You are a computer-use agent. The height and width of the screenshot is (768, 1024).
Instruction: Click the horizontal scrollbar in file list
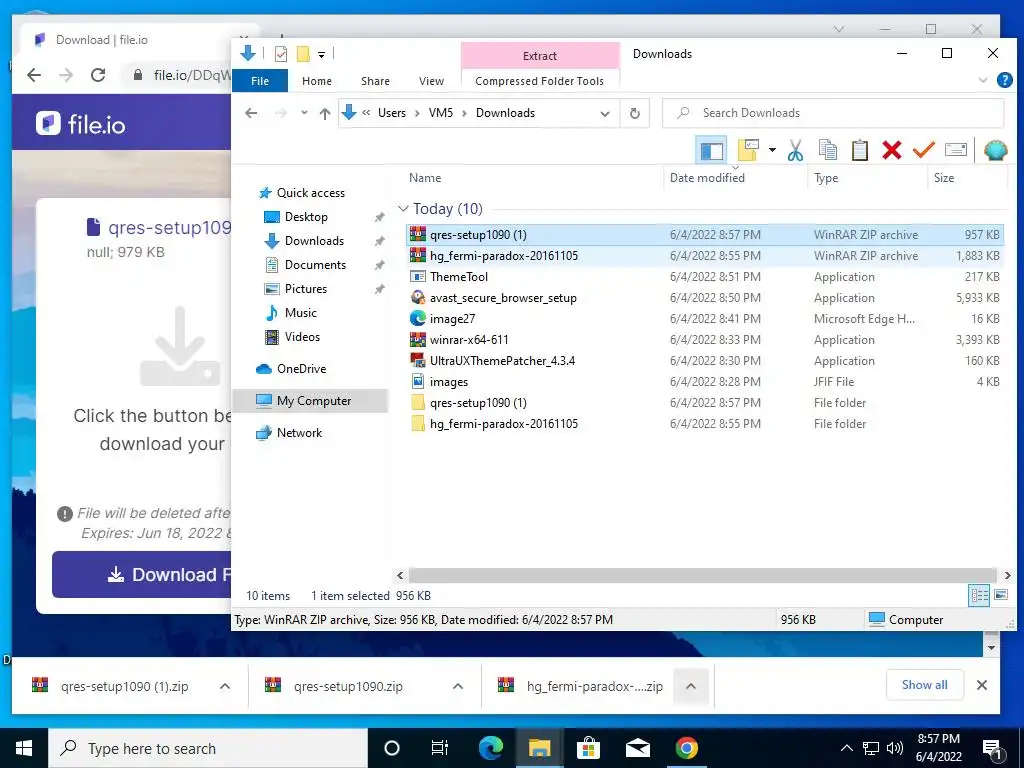tap(703, 575)
